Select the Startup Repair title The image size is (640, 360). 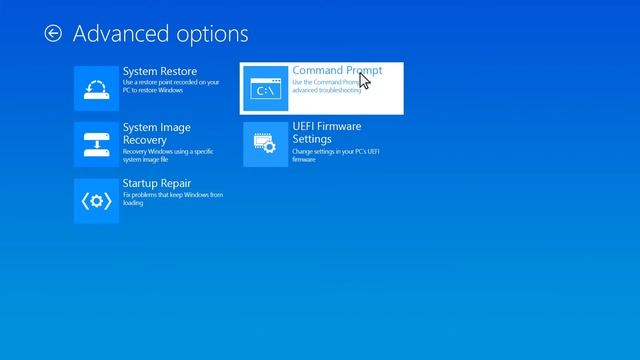(x=157, y=184)
